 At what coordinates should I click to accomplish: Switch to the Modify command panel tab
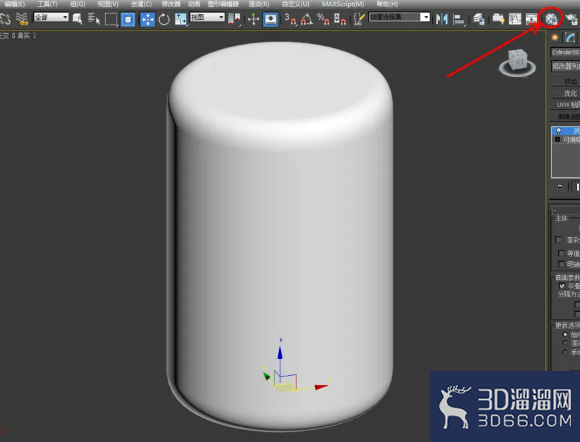point(570,37)
